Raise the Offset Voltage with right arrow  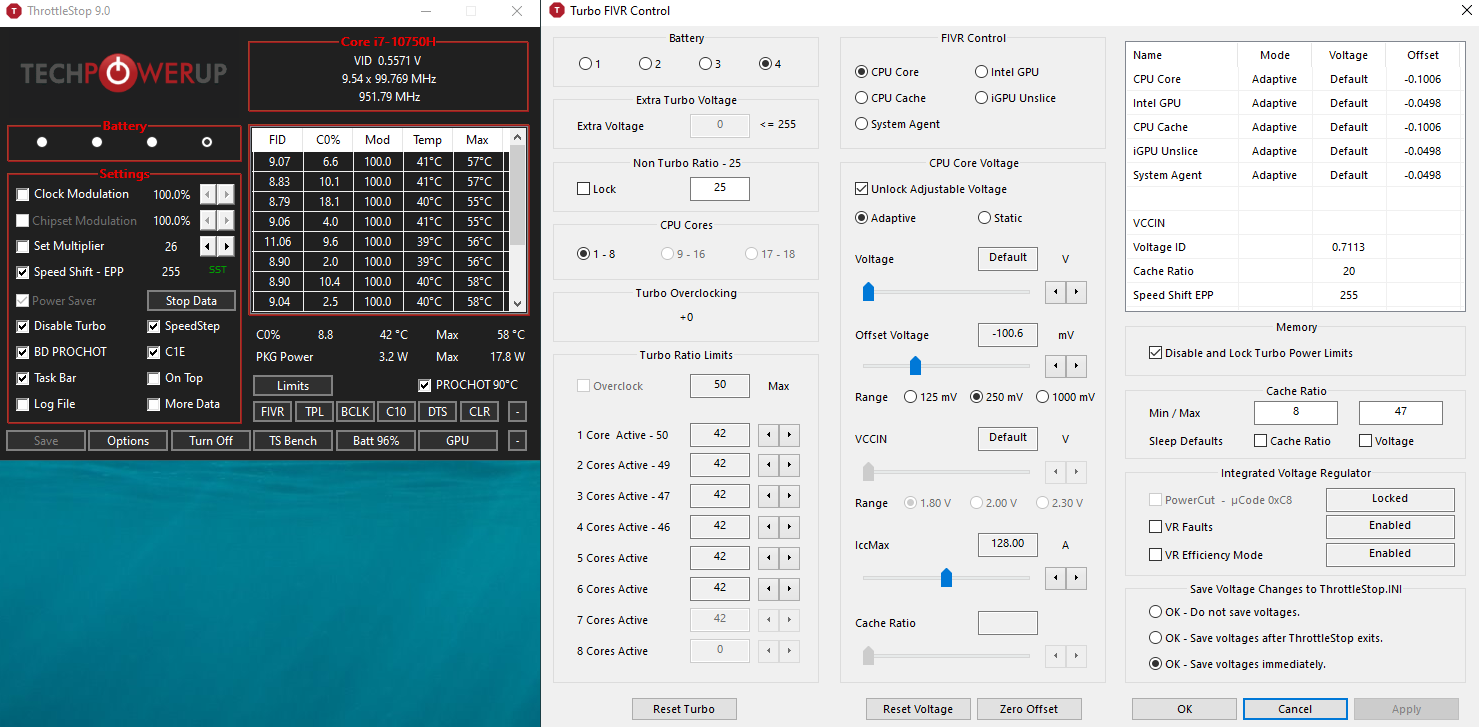click(x=1076, y=366)
